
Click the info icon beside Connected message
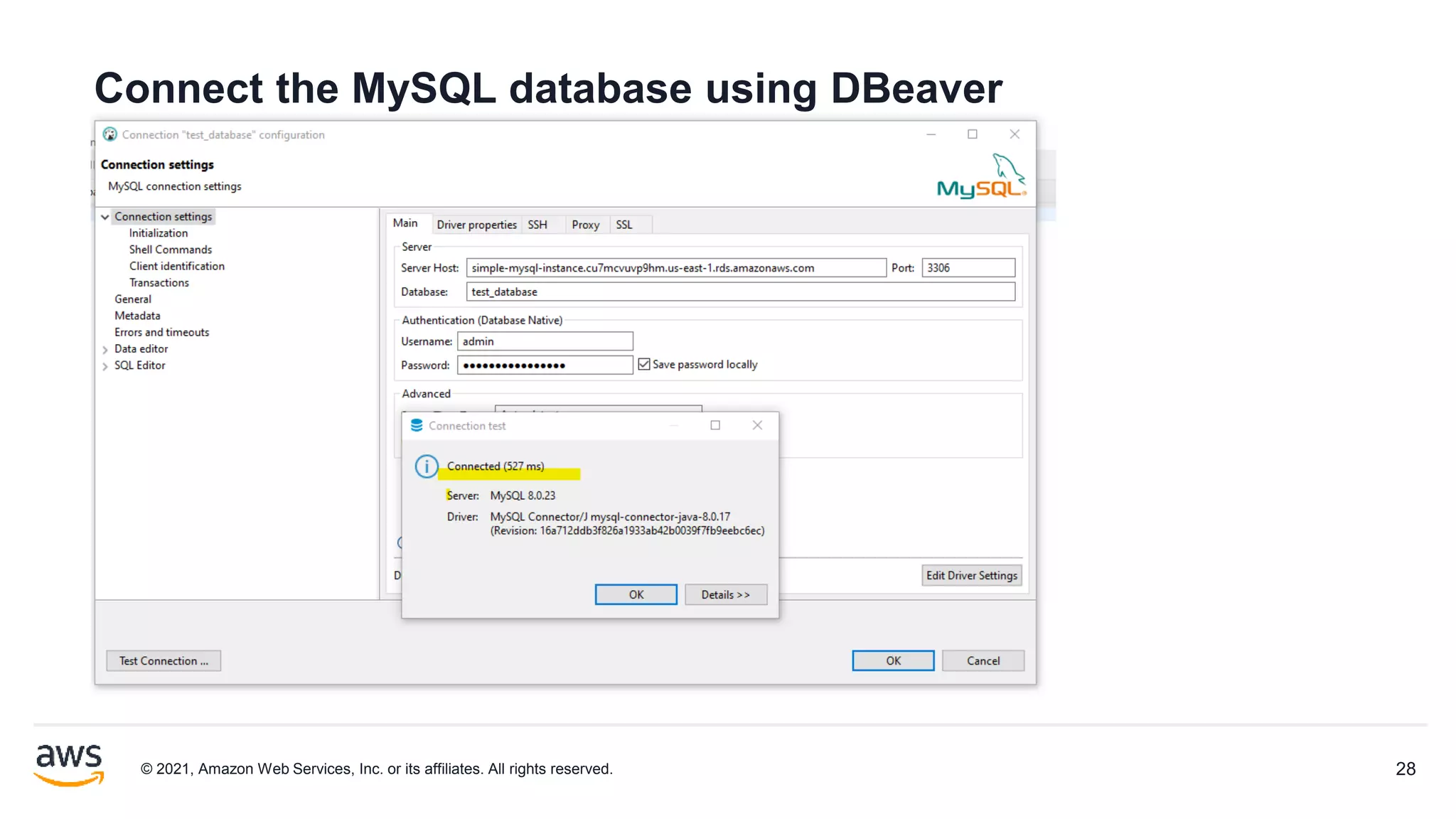click(427, 466)
